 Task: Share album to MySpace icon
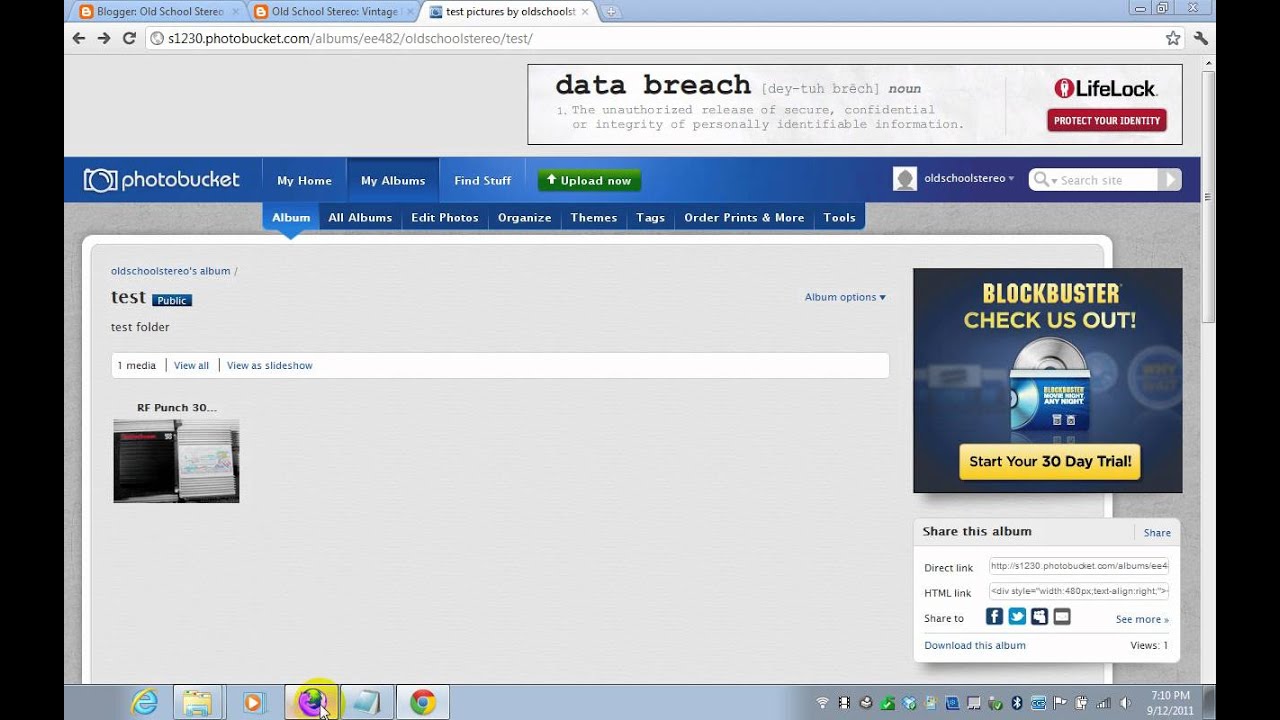click(1040, 617)
